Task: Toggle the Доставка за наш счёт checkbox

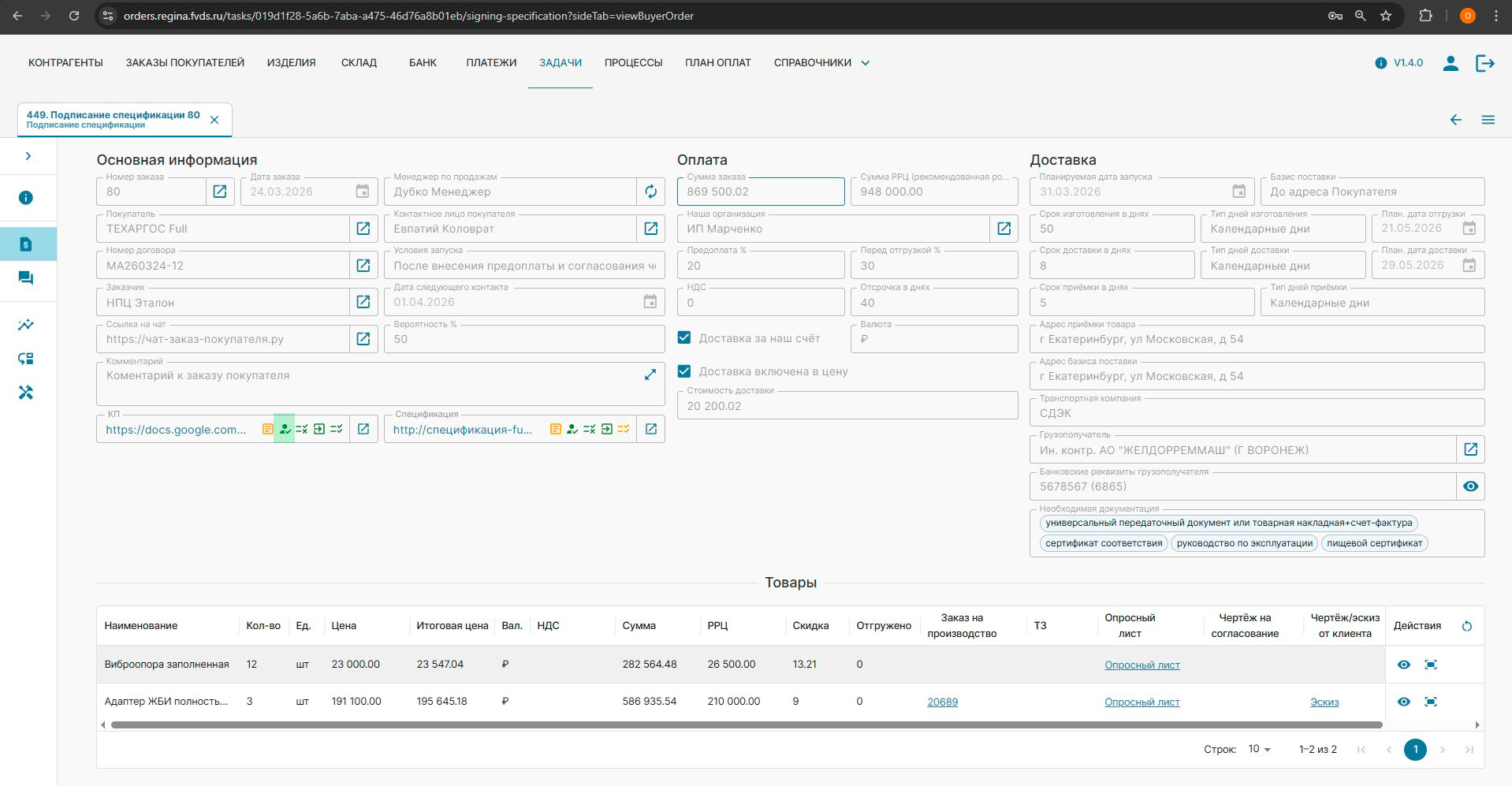Action: point(684,337)
